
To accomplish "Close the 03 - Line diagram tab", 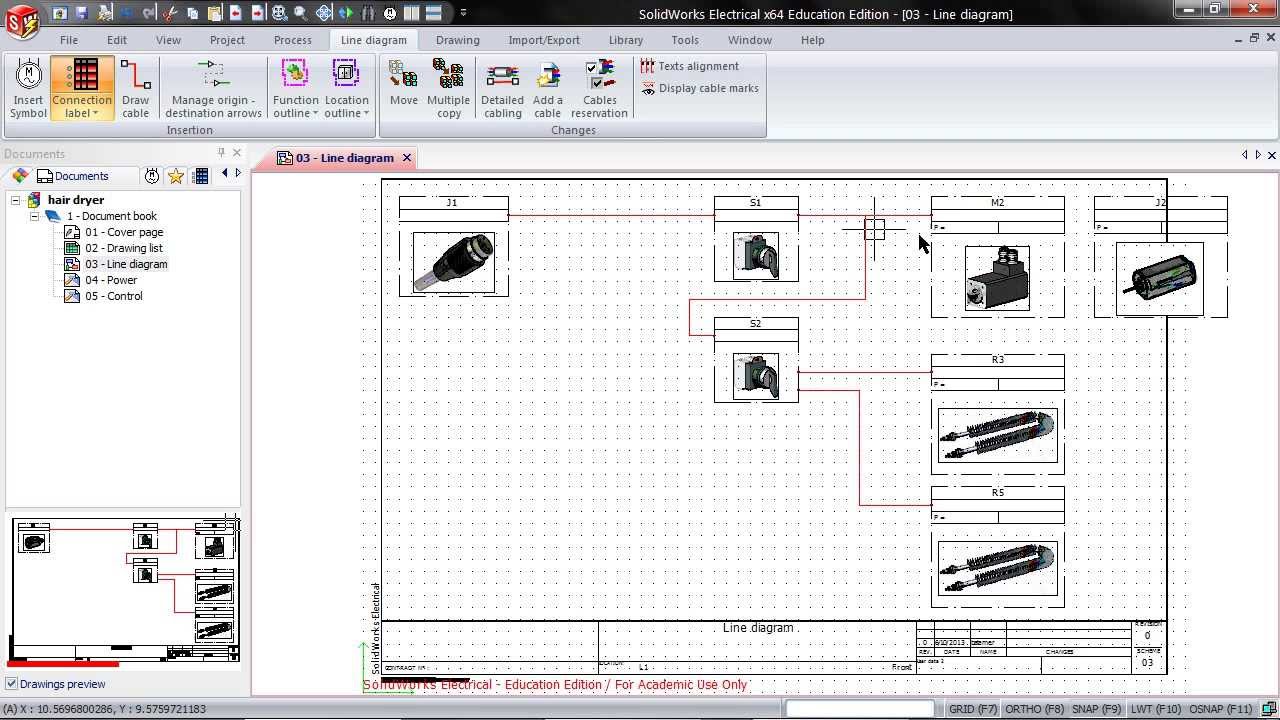I will (407, 158).
